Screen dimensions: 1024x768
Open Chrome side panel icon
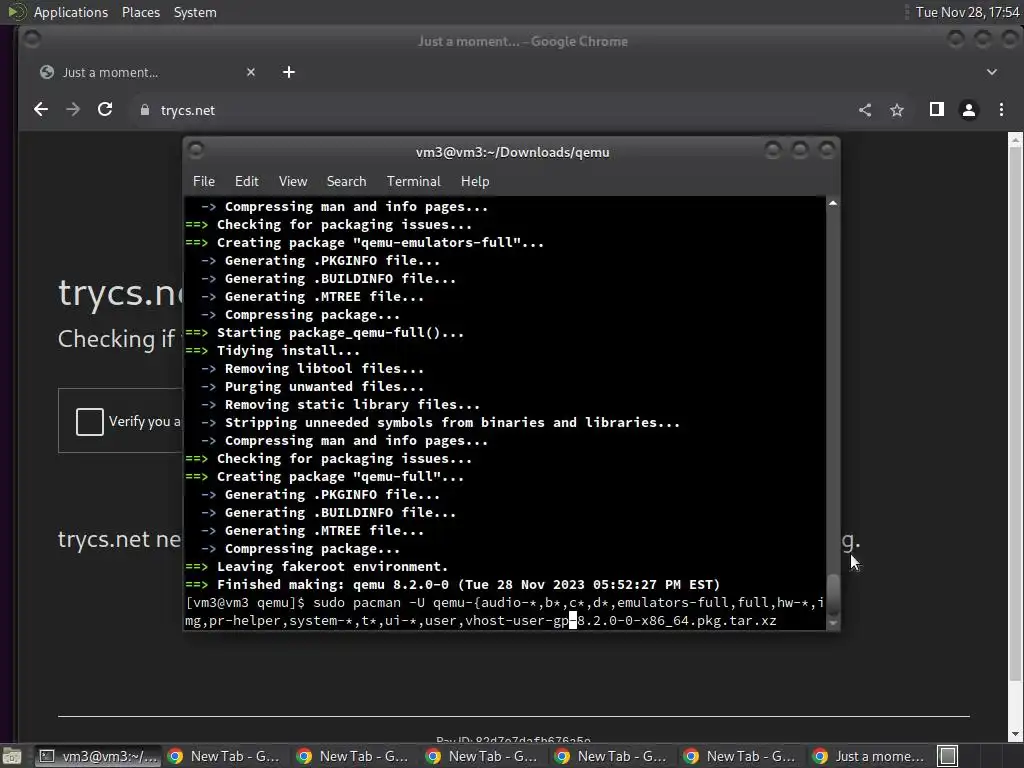pos(937,110)
